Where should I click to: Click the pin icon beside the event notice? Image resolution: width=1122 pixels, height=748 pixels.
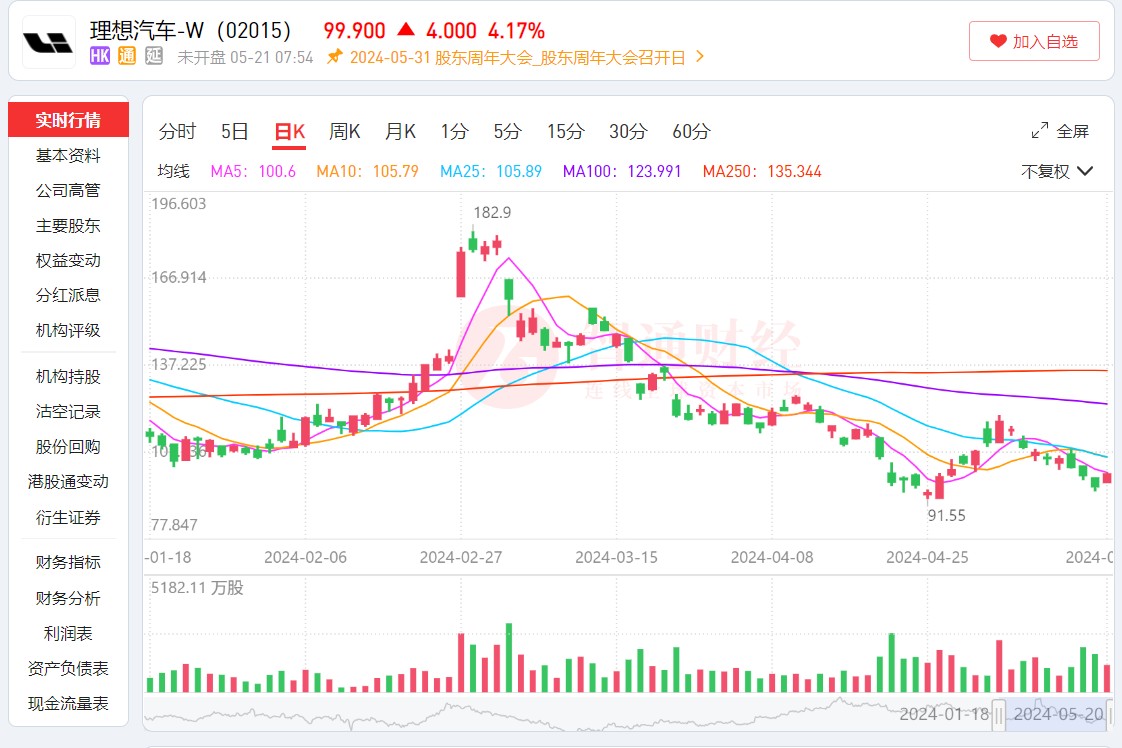click(335, 57)
